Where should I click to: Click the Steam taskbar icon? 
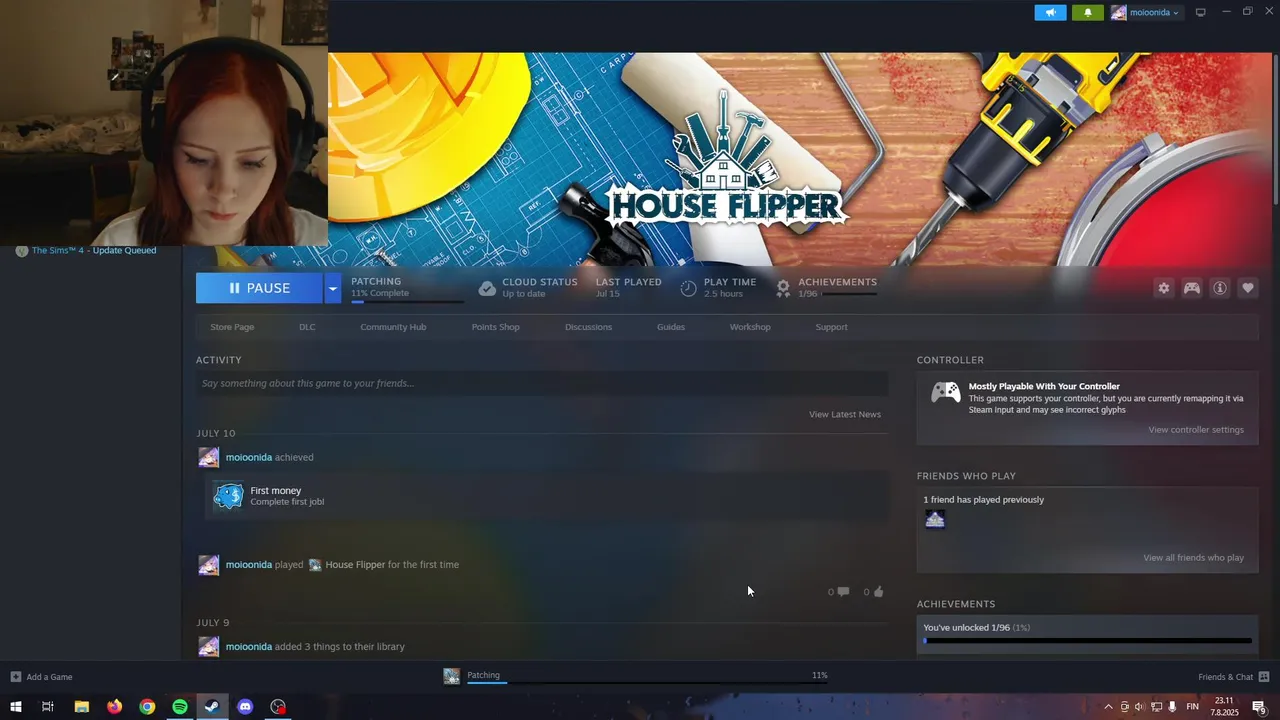coord(212,707)
